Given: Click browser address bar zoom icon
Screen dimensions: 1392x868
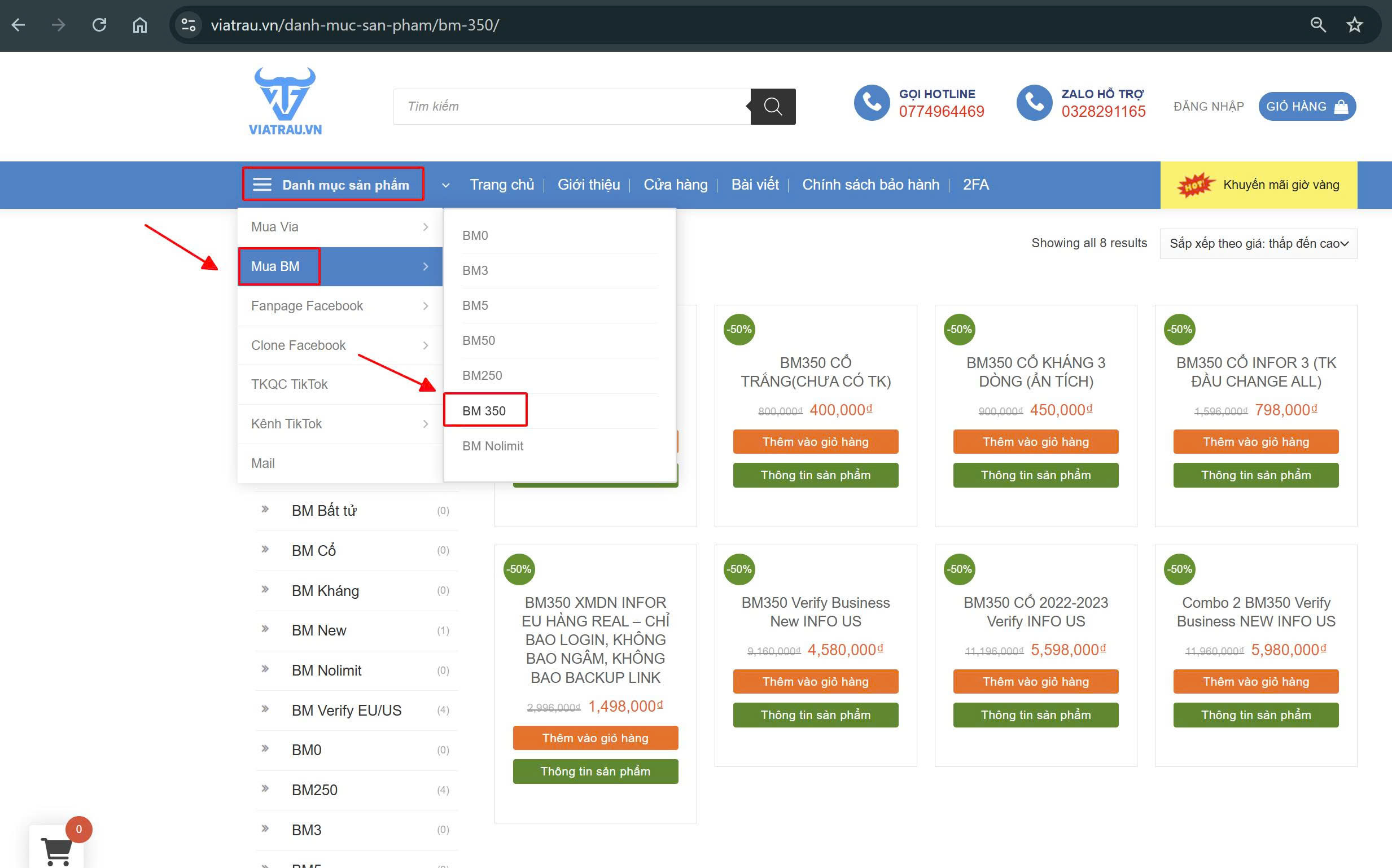Looking at the screenshot, I should tap(1318, 25).
